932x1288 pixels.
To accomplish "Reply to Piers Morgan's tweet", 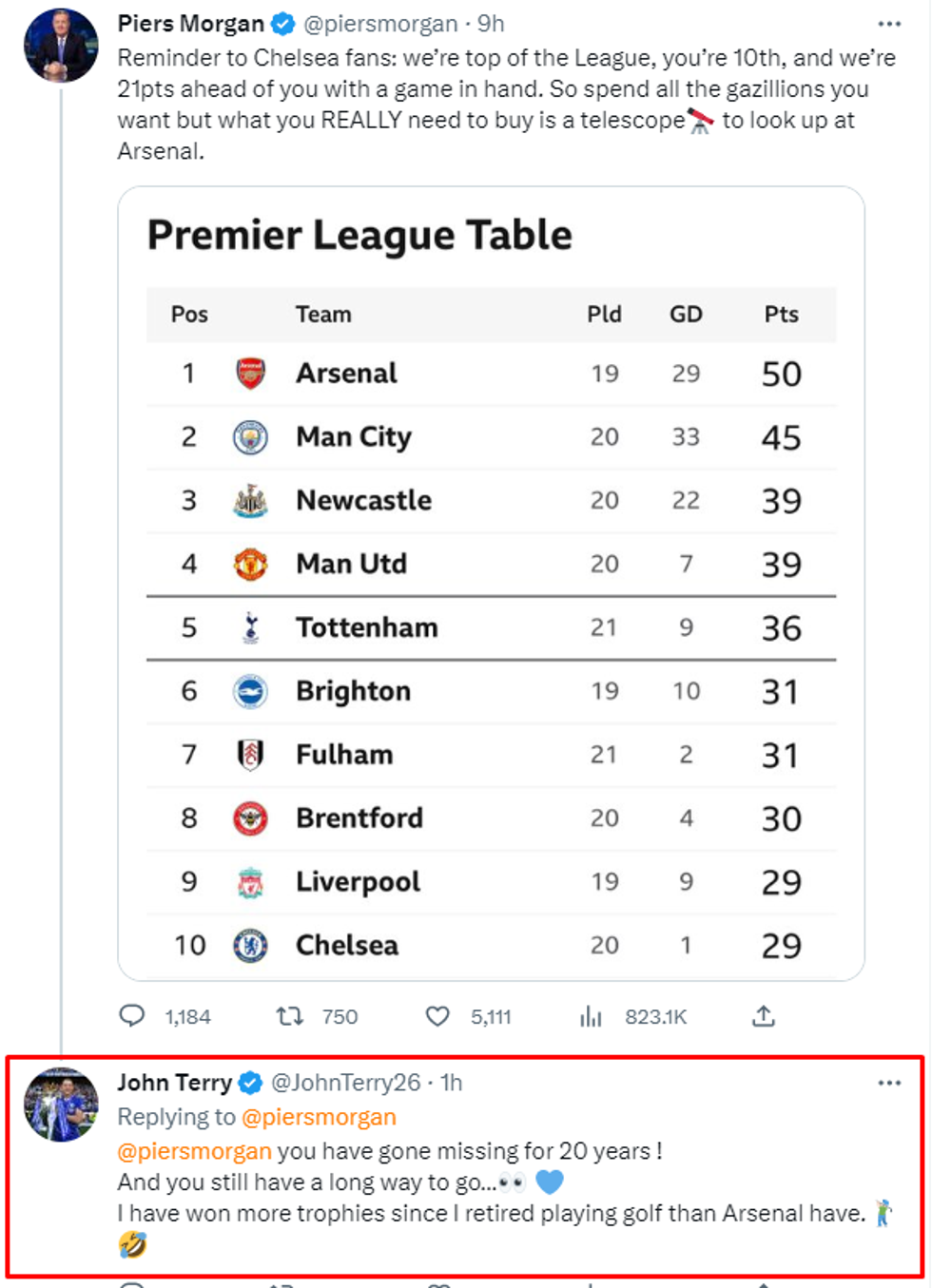I will pos(132,1016).
